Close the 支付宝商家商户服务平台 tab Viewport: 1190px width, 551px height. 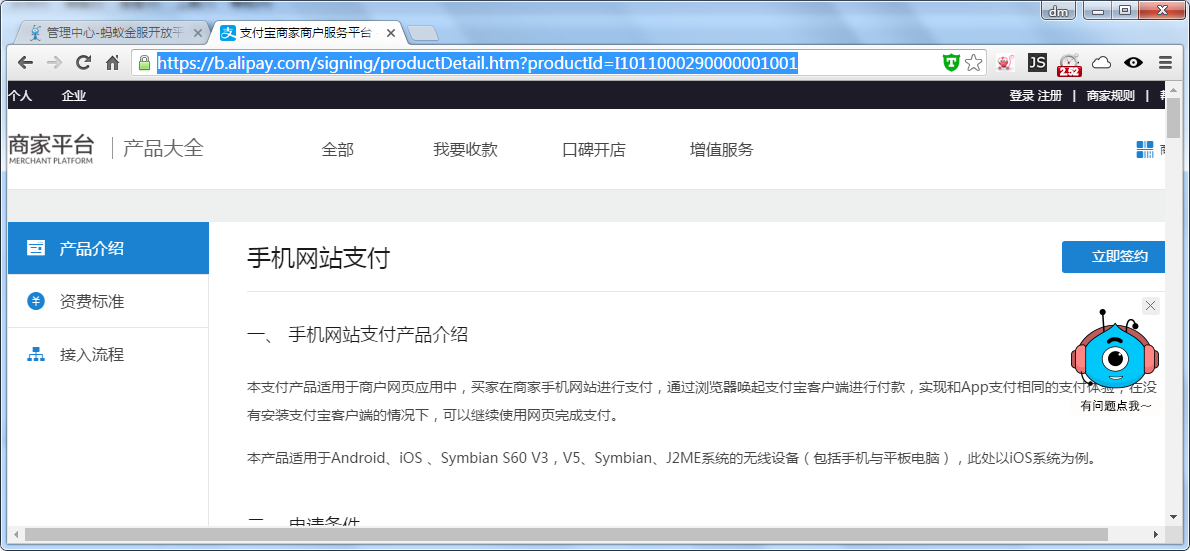[391, 33]
